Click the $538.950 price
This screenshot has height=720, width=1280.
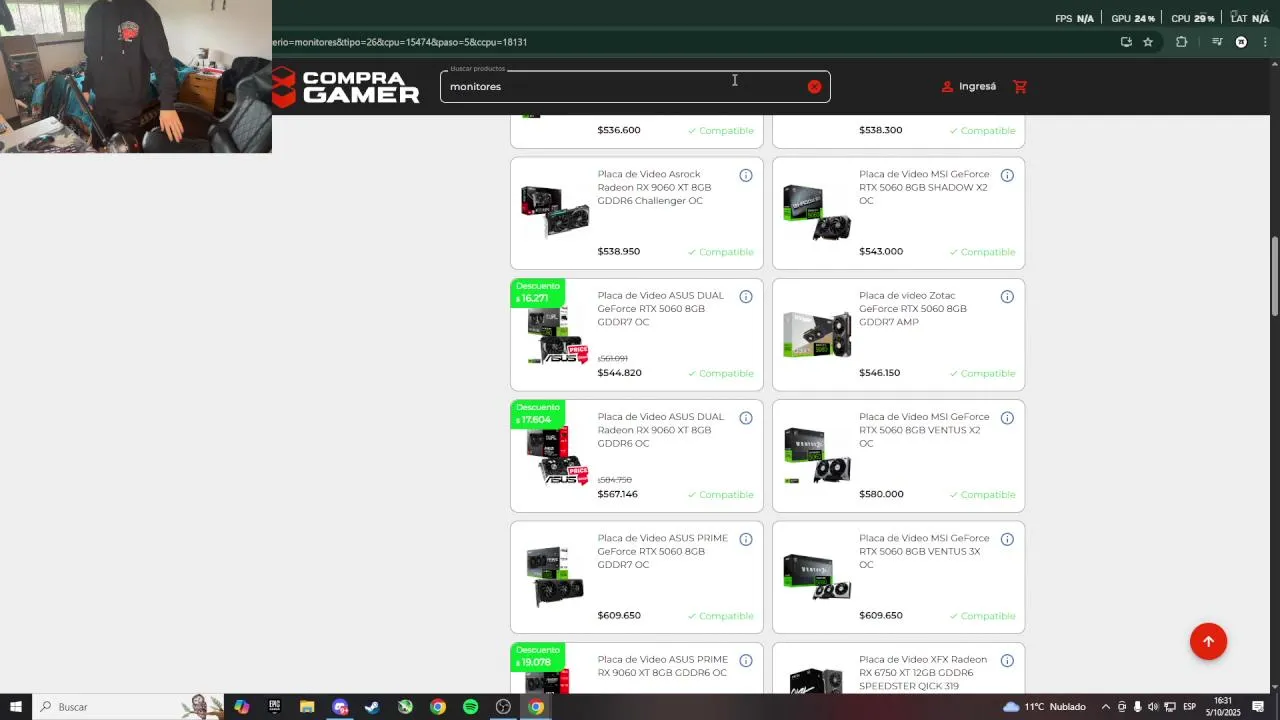point(619,252)
